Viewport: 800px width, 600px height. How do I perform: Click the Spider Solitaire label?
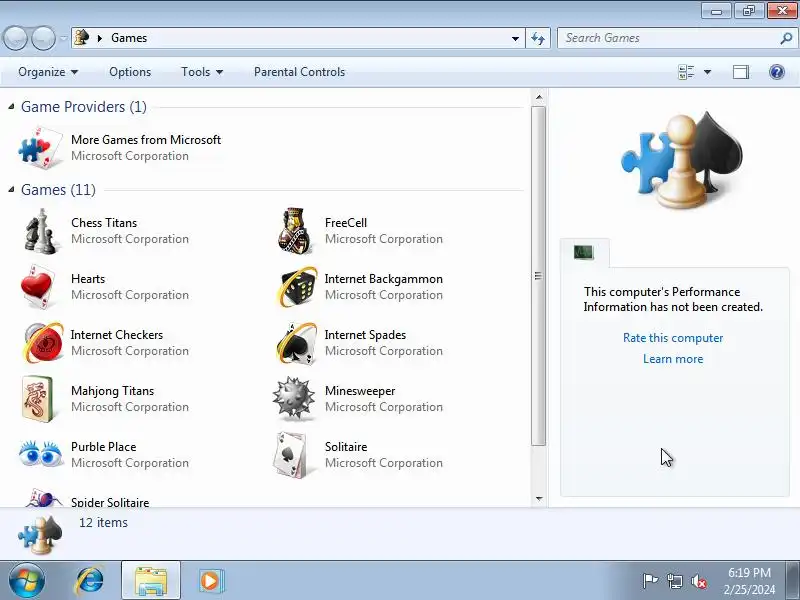110,502
